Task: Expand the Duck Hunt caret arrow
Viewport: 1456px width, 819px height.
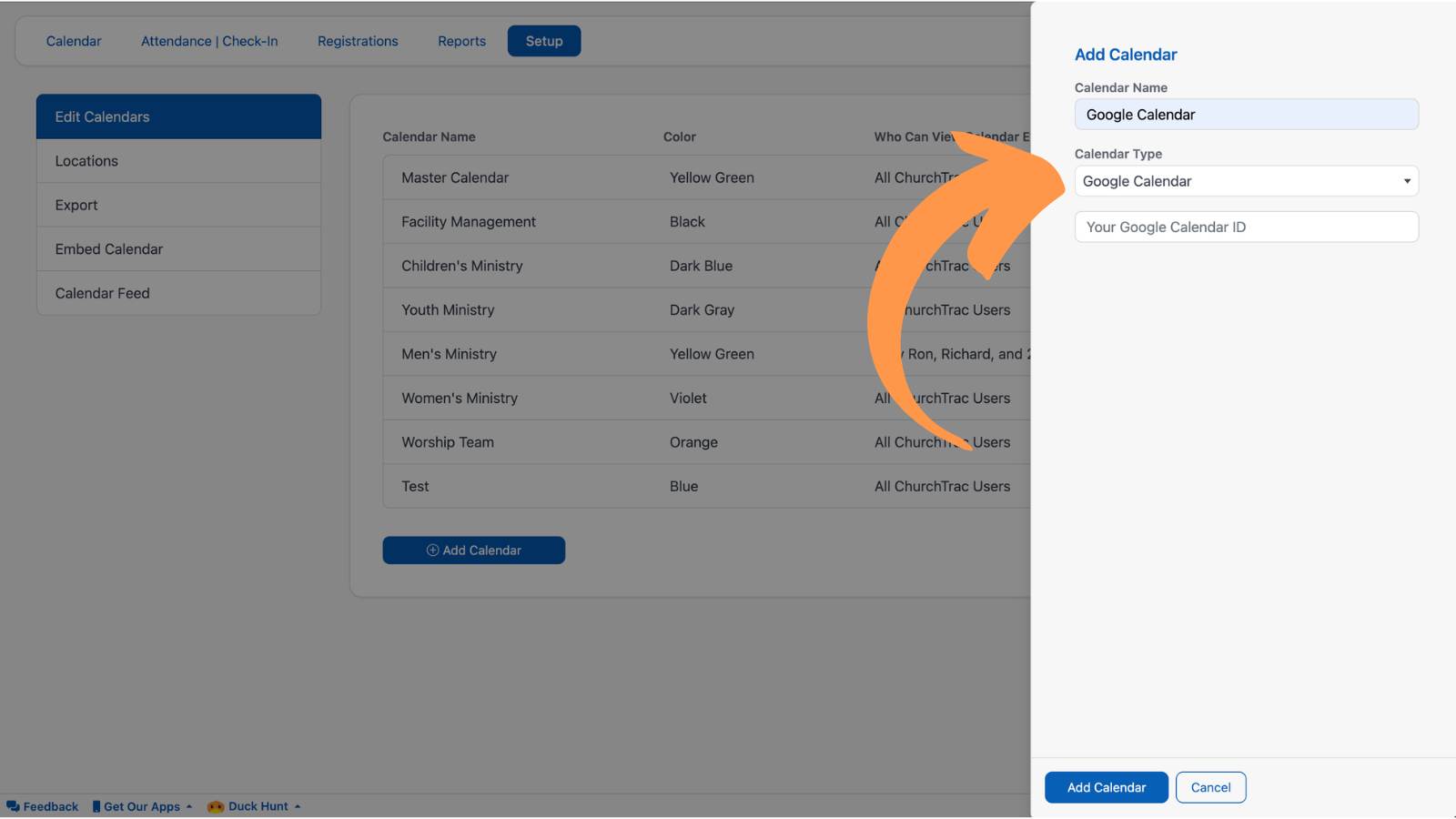Action: click(x=298, y=806)
